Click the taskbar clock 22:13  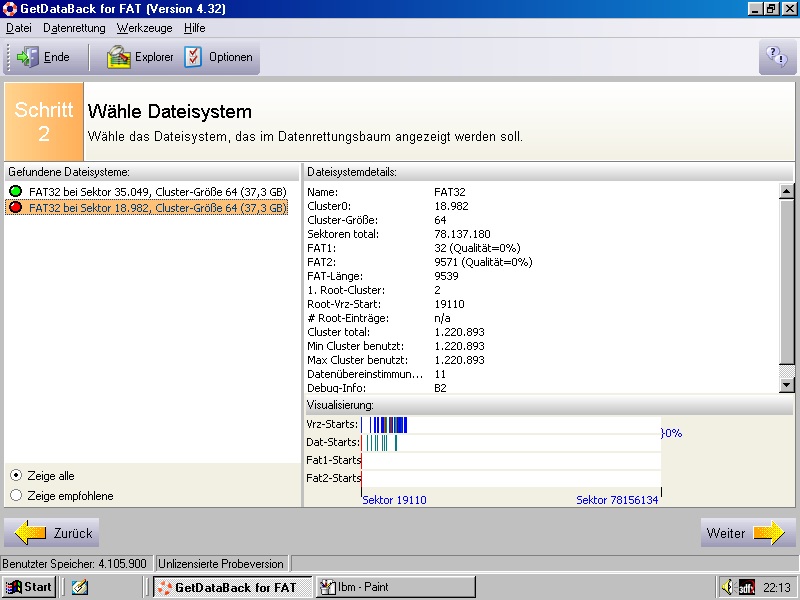[777, 587]
